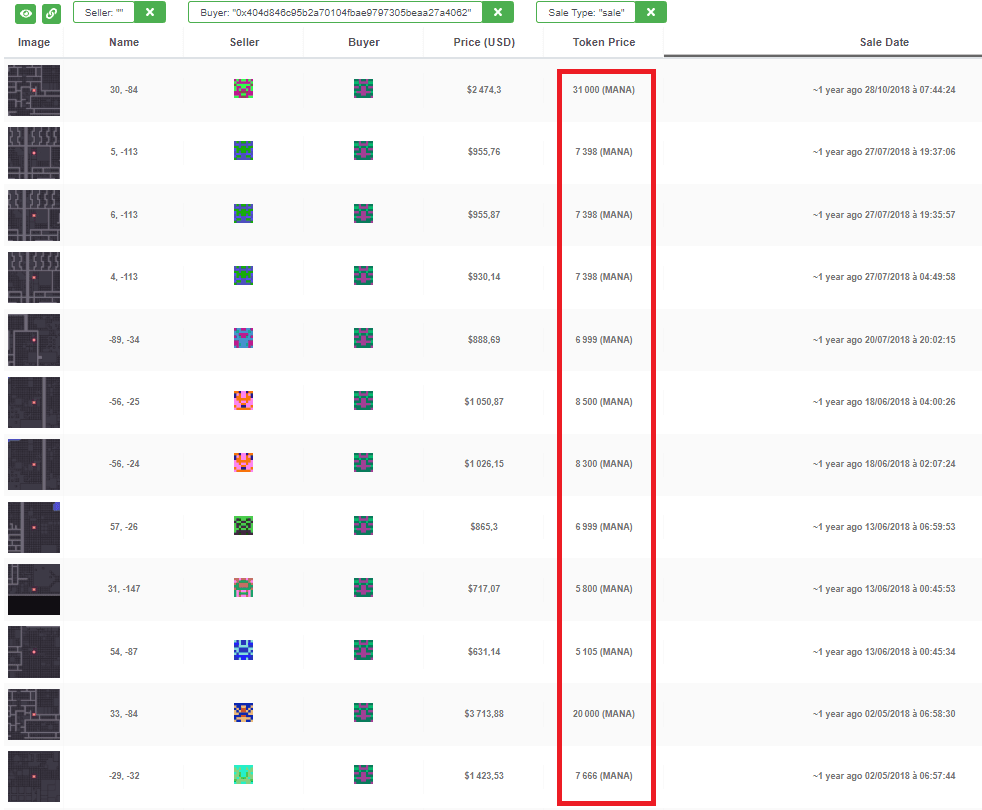Click seller avatar for parcel 33, -84

pos(243,713)
